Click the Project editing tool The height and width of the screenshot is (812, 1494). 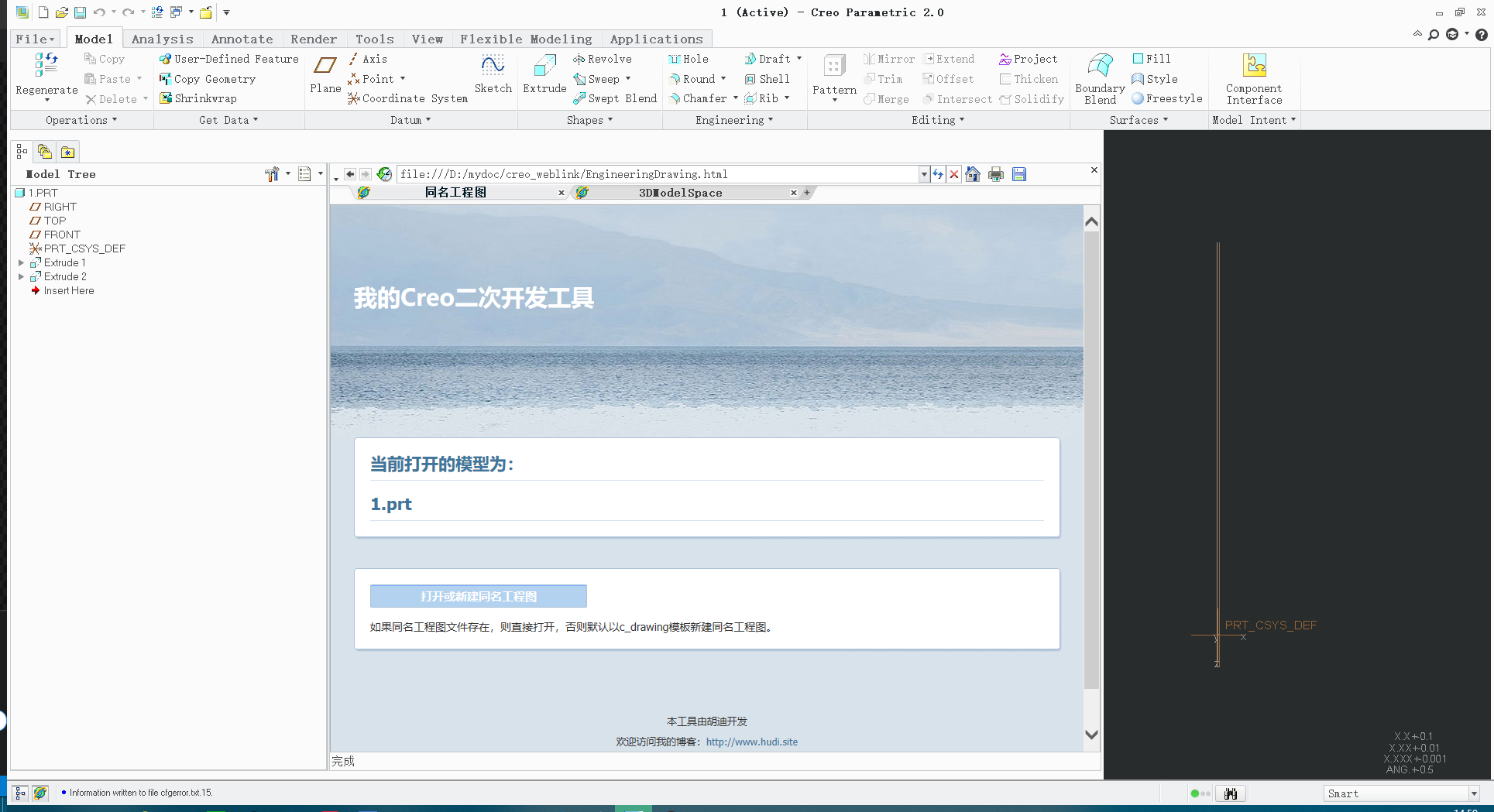pos(1029,59)
